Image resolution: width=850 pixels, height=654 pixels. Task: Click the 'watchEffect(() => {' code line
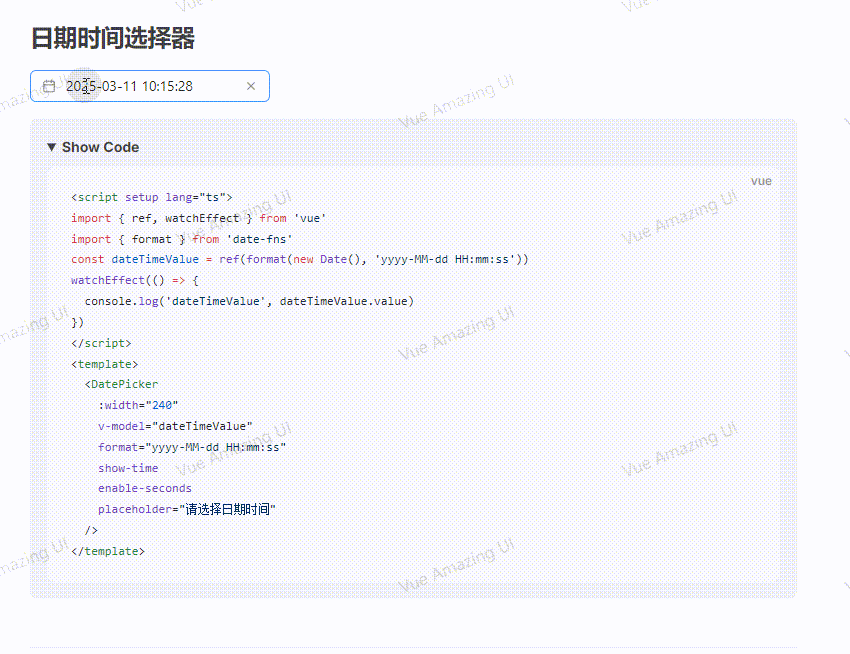(135, 280)
